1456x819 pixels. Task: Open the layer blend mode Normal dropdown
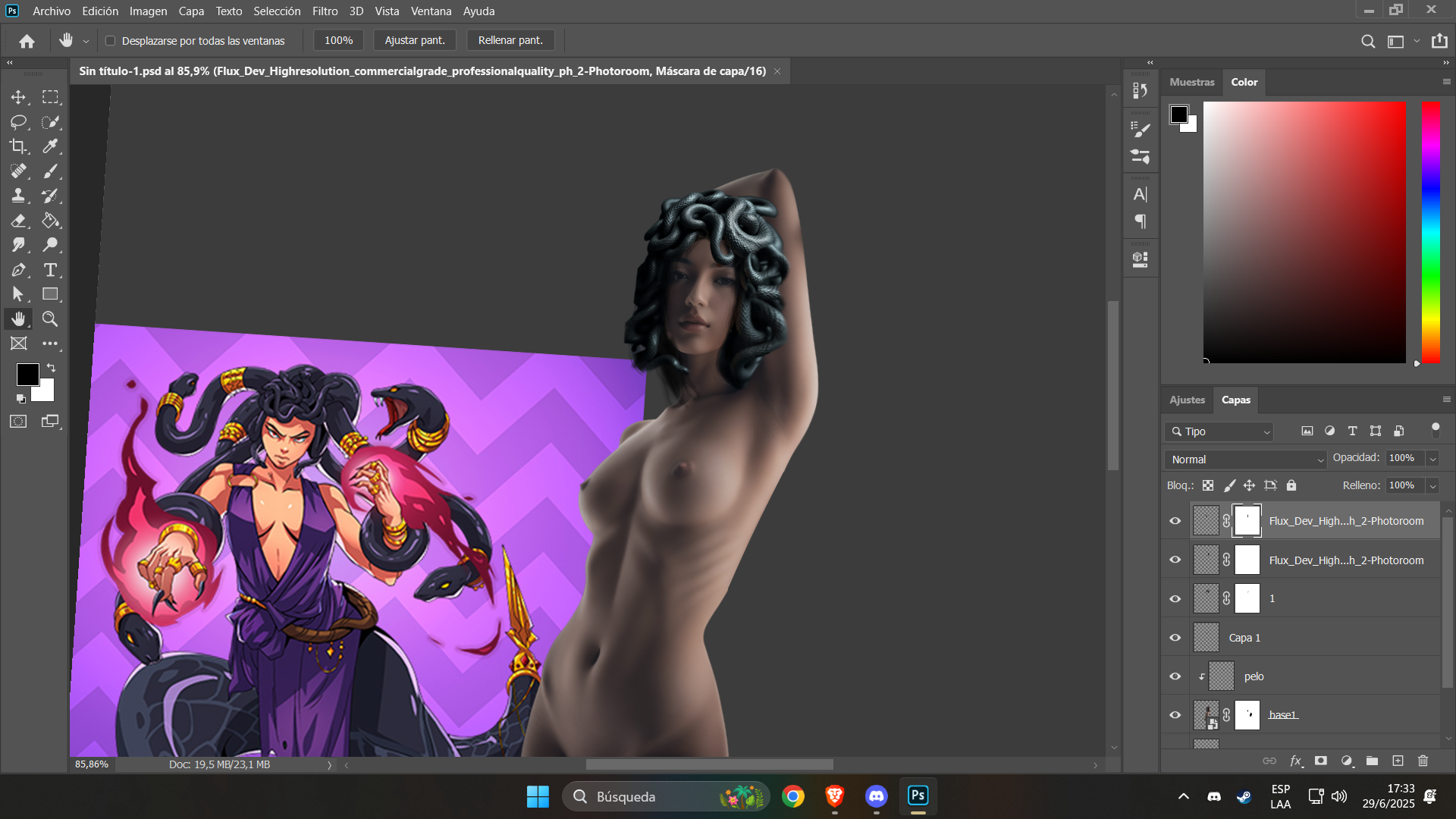pyautogui.click(x=1245, y=460)
